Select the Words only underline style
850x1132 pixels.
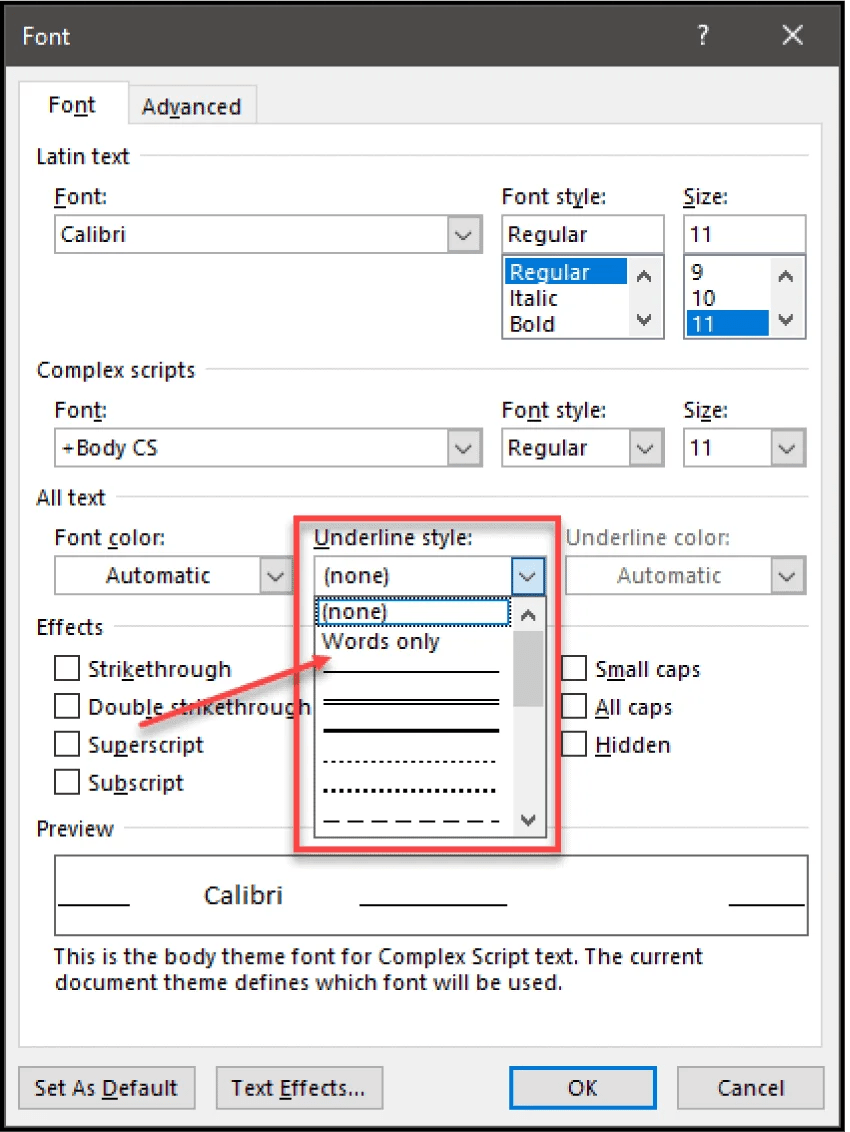[380, 642]
